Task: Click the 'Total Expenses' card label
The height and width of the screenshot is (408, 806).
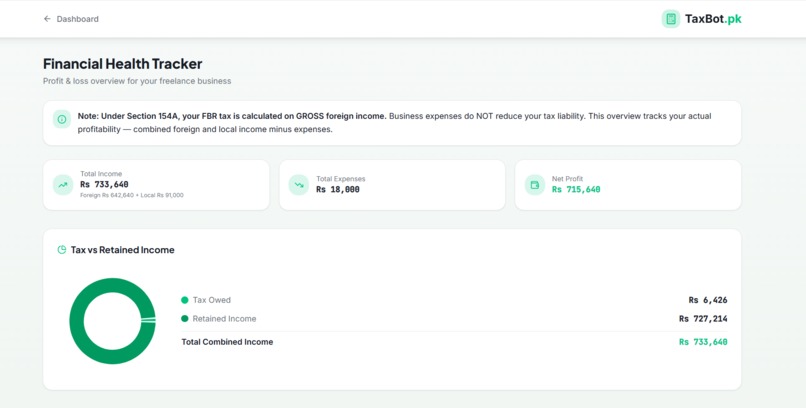Action: 341,179
